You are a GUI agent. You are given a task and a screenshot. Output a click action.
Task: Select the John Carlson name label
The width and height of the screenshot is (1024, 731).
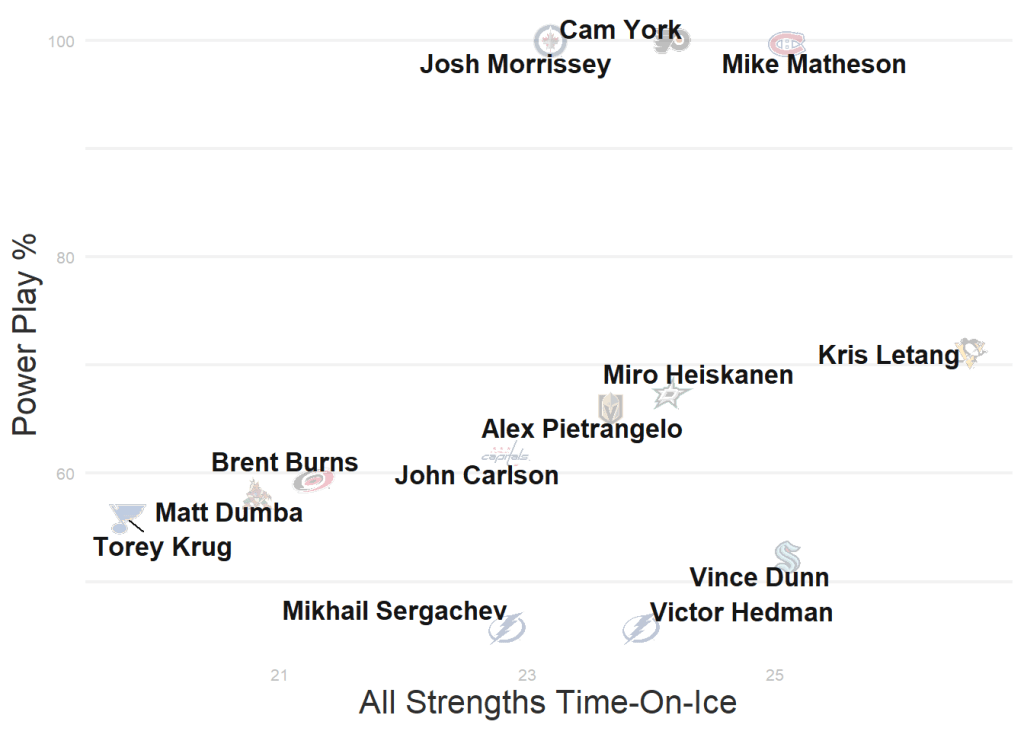476,475
